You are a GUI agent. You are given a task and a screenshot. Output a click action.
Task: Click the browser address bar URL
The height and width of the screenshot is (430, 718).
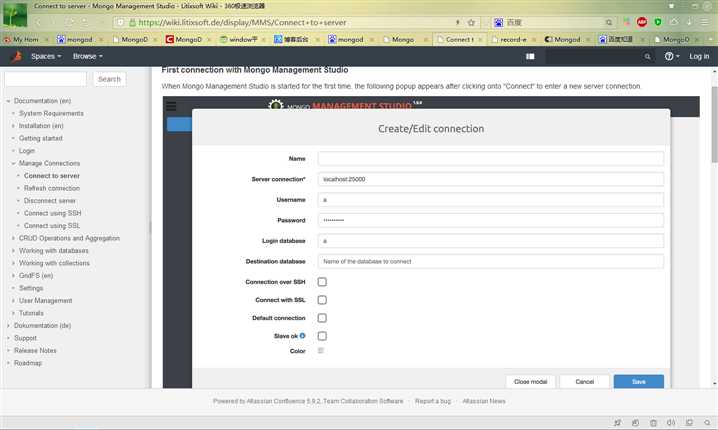[242, 22]
